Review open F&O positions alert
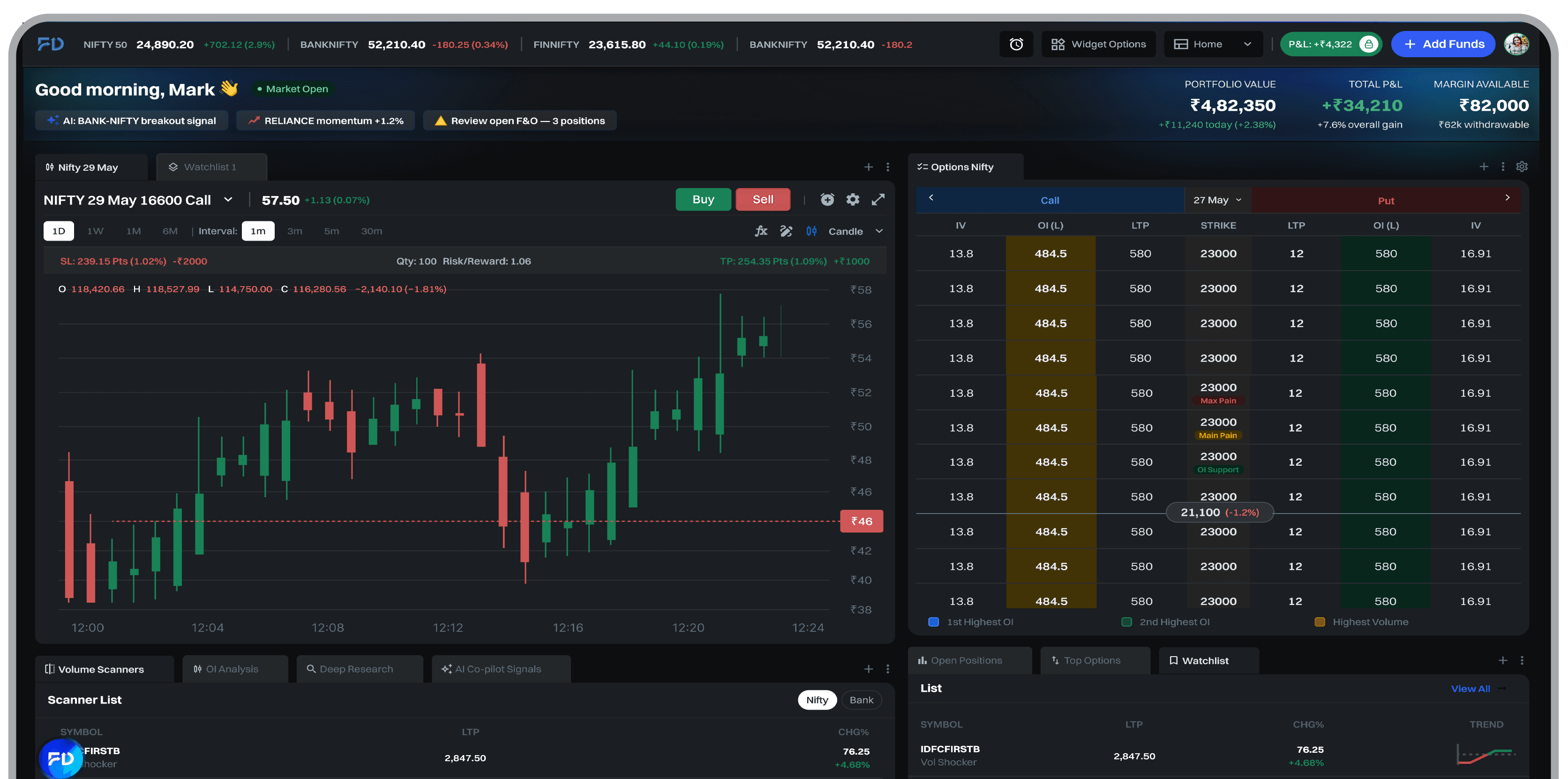1568x779 pixels. (520, 121)
